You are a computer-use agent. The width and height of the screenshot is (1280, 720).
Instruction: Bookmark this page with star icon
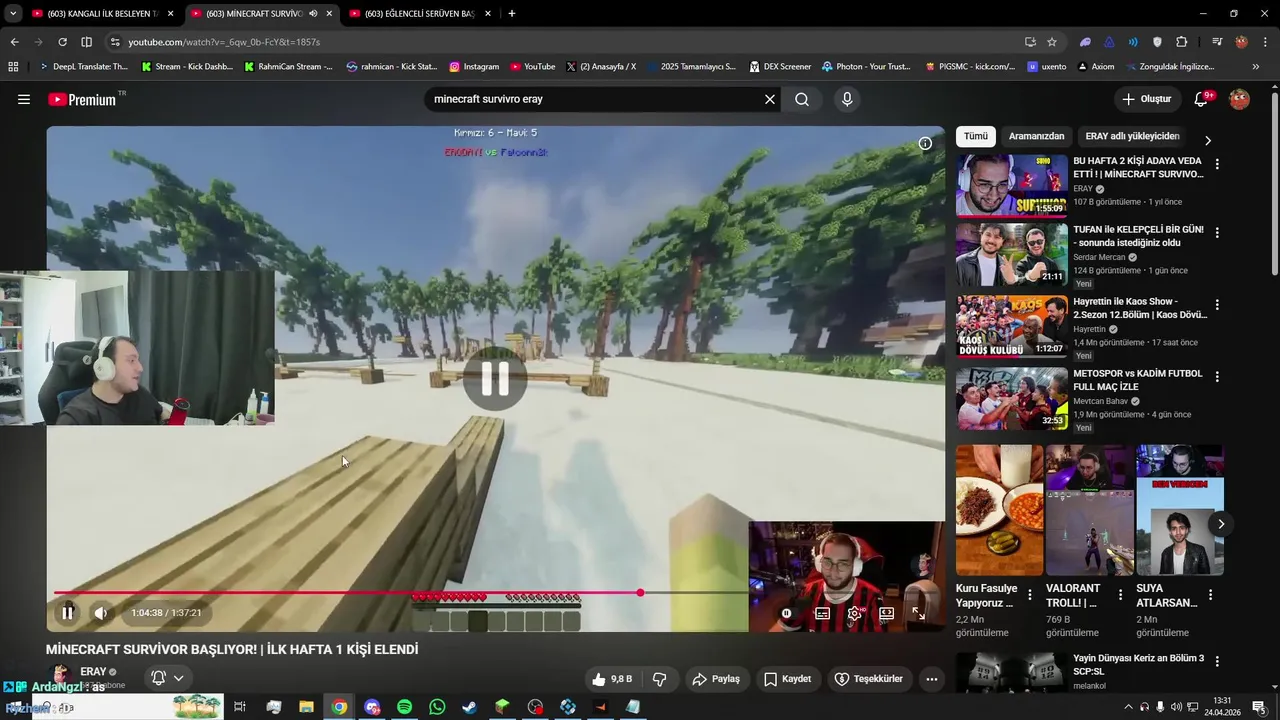click(x=1052, y=42)
